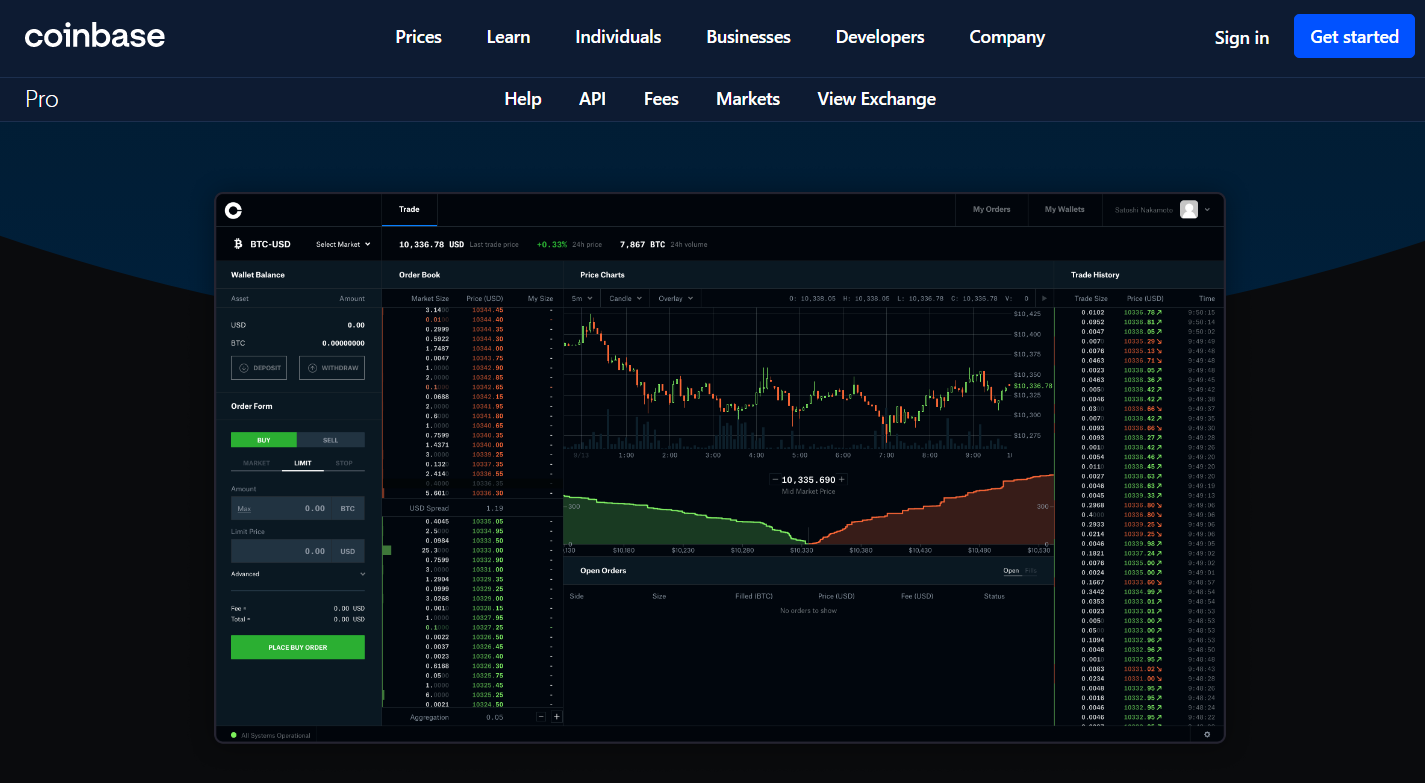
Task: Click the minus icon beside mid market price
Action: pyautogui.click(x=775, y=480)
